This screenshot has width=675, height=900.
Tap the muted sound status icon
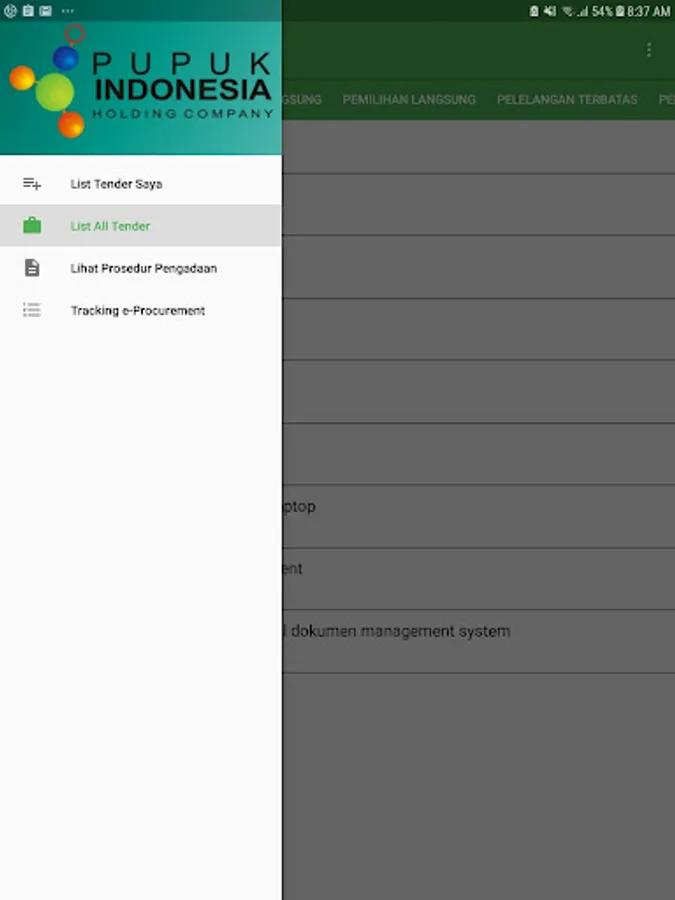(x=550, y=11)
